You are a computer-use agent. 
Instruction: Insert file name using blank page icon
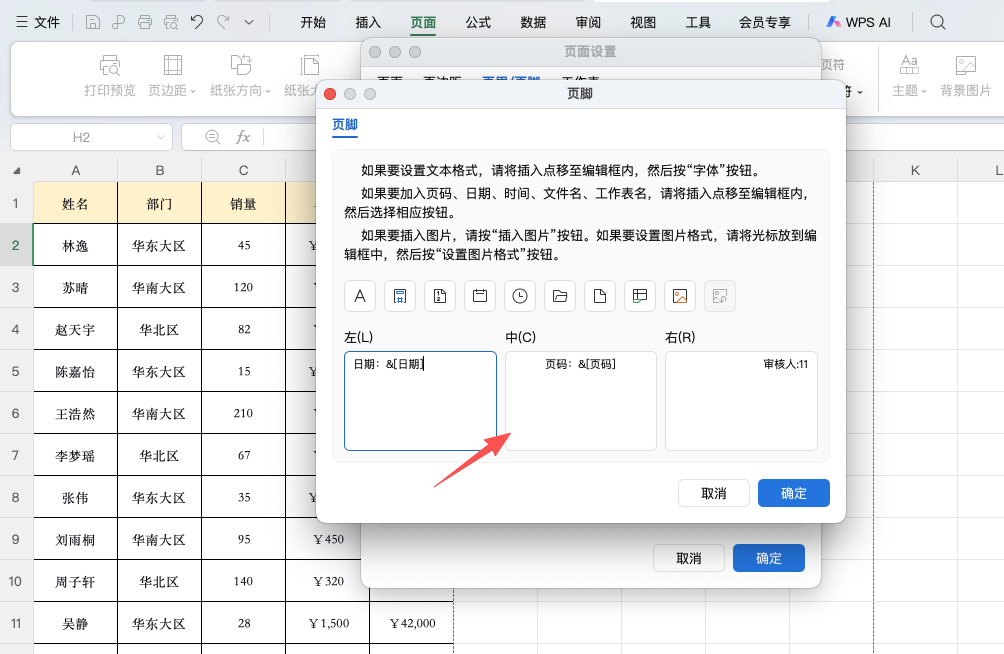(x=600, y=296)
